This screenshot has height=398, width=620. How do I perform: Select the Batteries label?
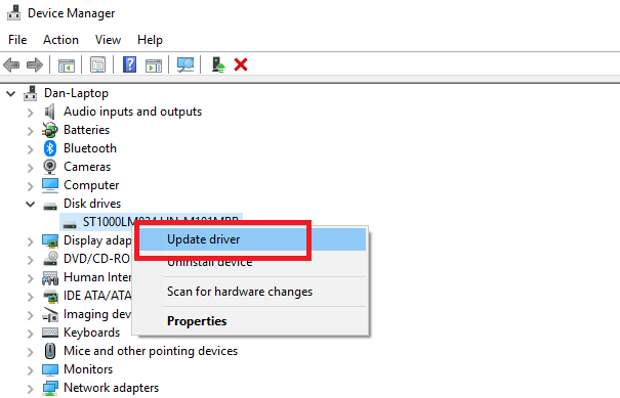87,130
